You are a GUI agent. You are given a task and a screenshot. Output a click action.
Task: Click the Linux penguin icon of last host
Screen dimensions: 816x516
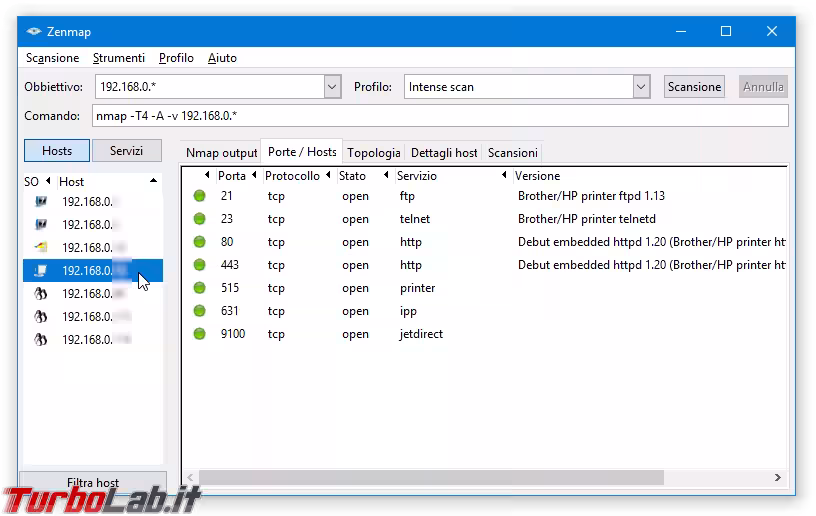pos(41,339)
